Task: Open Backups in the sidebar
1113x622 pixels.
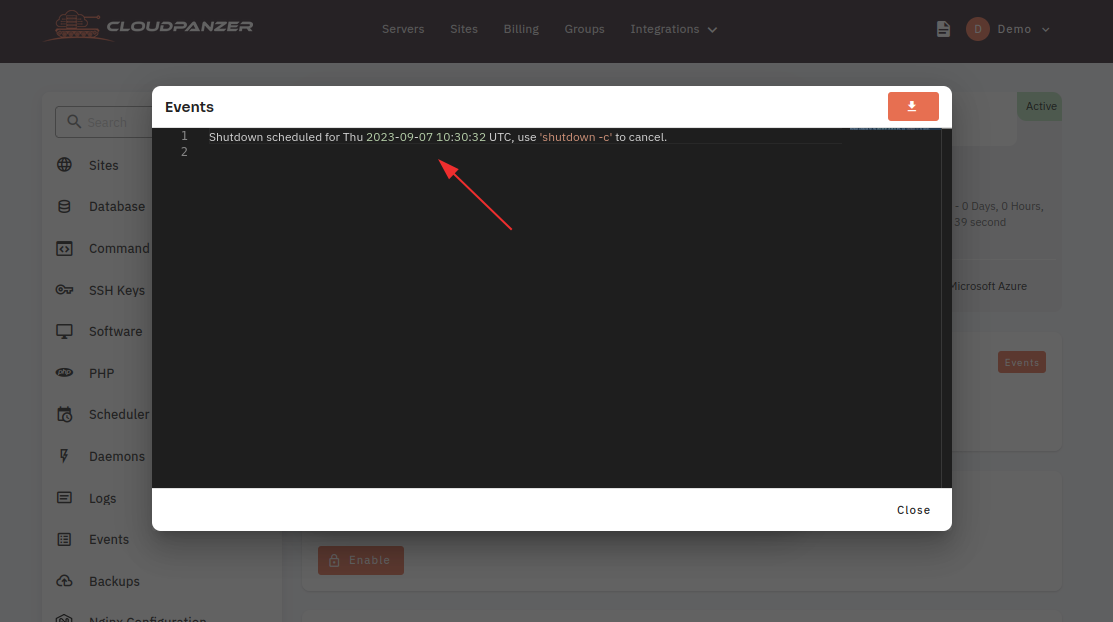Action: point(114,582)
